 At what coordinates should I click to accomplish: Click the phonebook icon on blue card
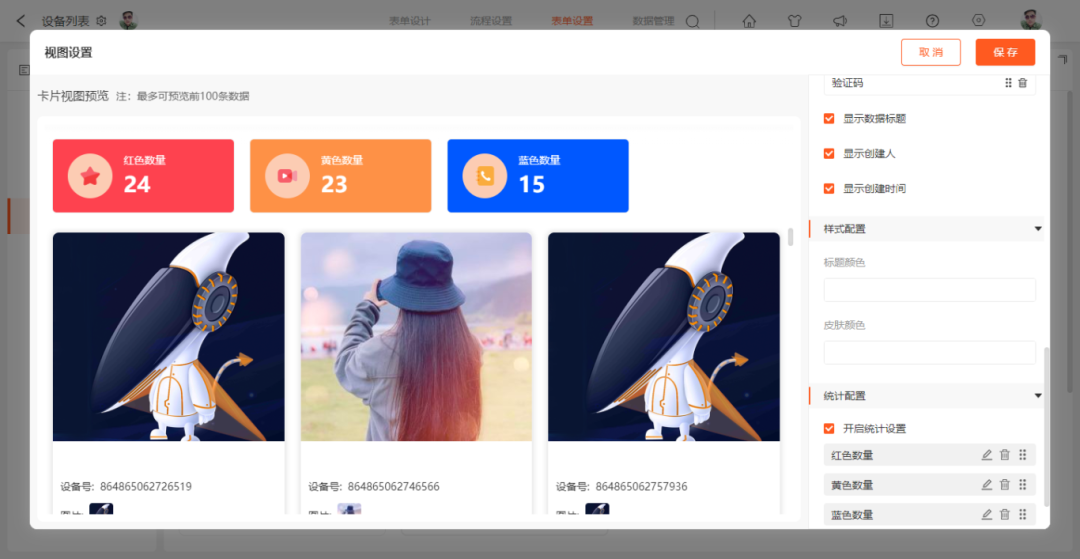485,176
